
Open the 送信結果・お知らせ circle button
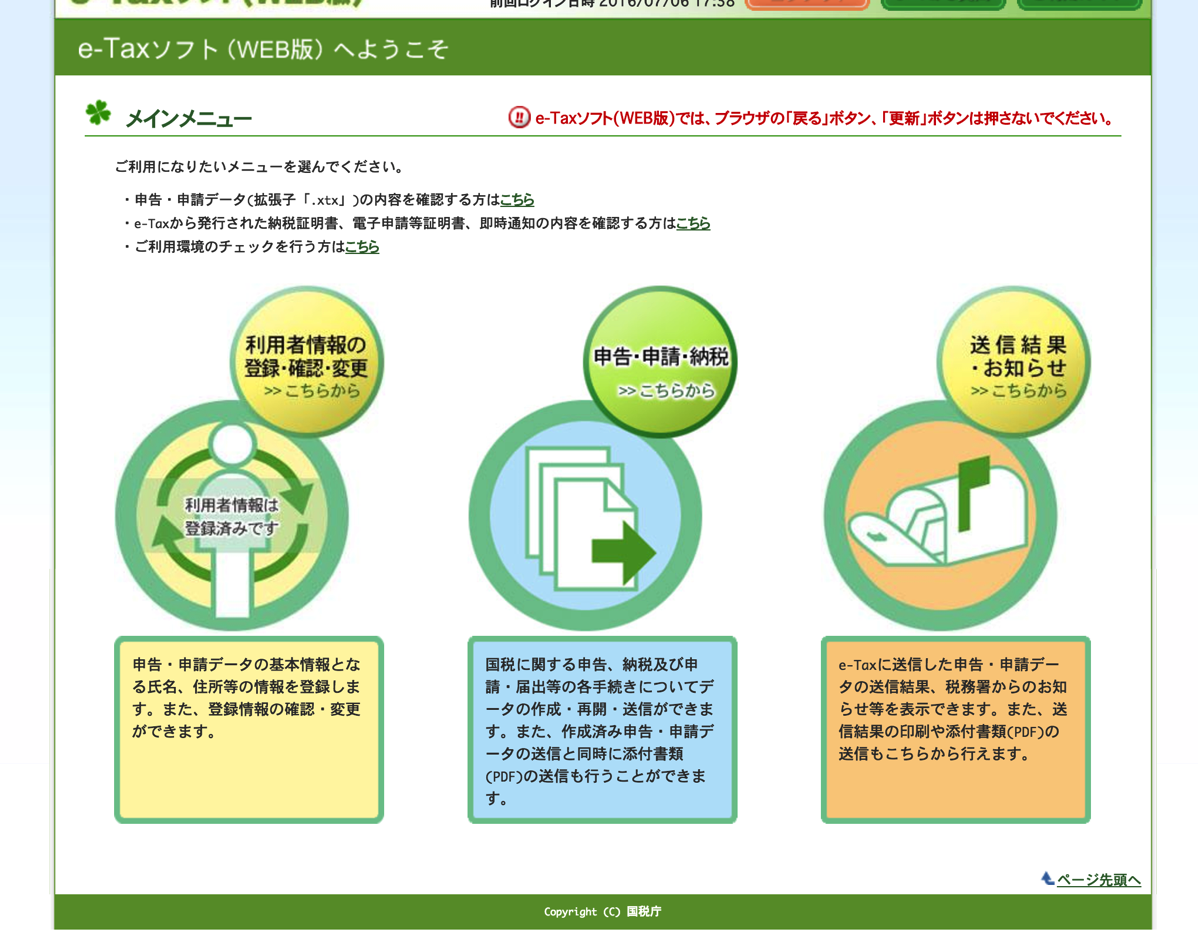1014,362
